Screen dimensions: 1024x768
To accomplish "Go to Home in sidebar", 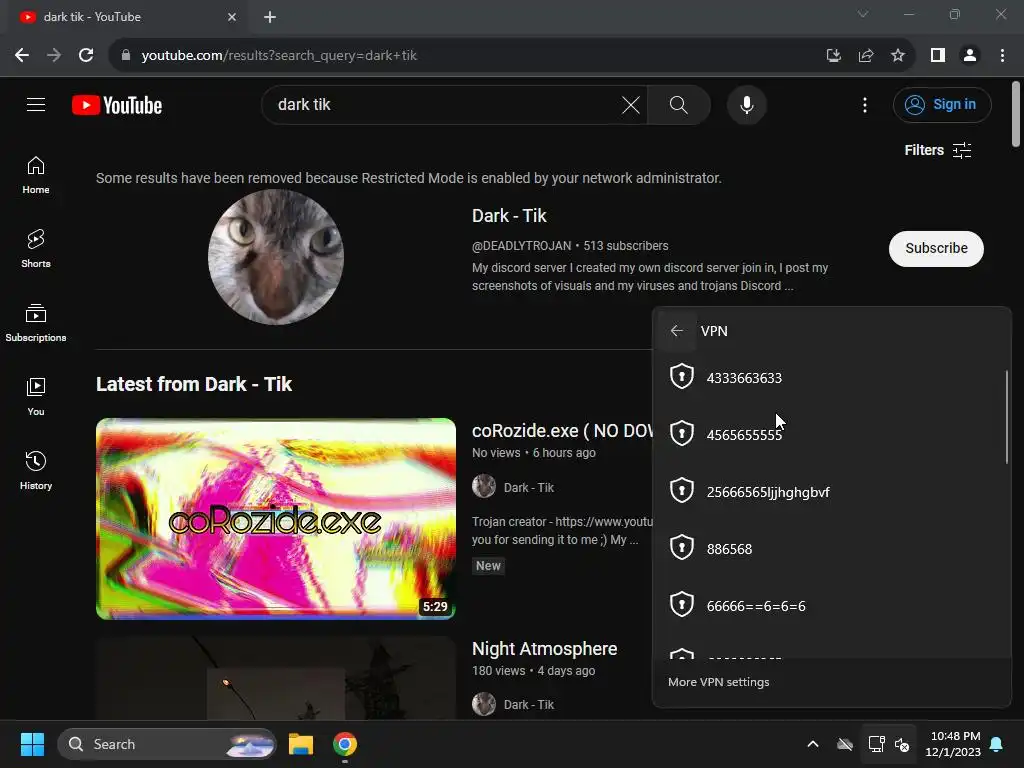I will [36, 175].
